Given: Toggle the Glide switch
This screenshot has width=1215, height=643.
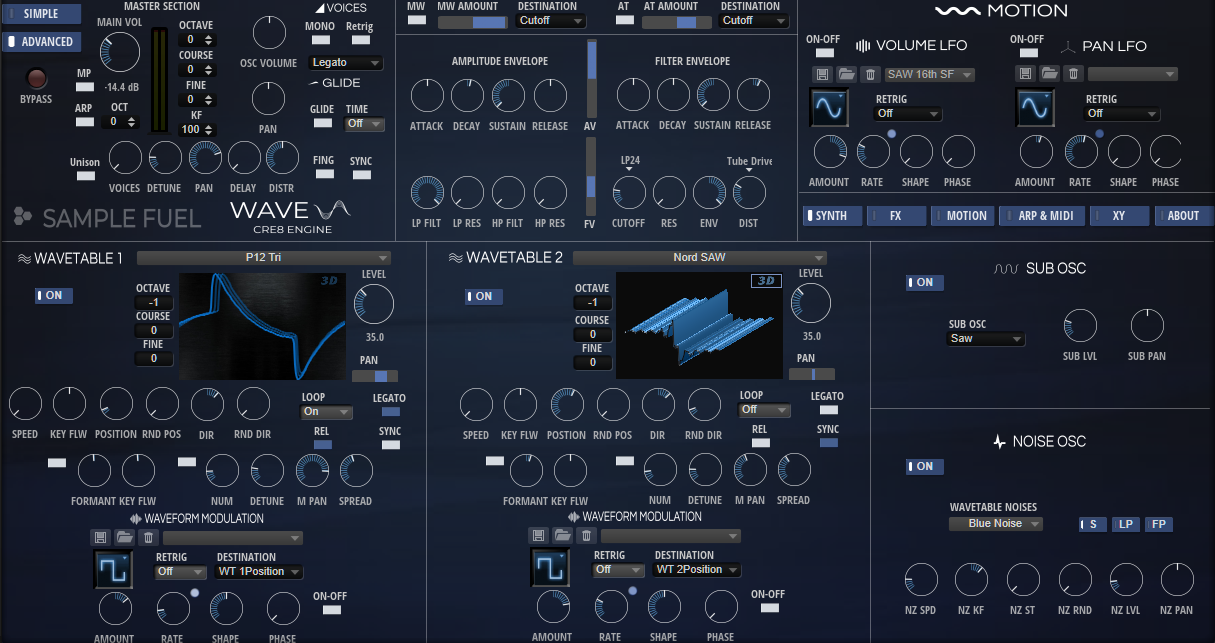Looking at the screenshot, I should tap(322, 123).
